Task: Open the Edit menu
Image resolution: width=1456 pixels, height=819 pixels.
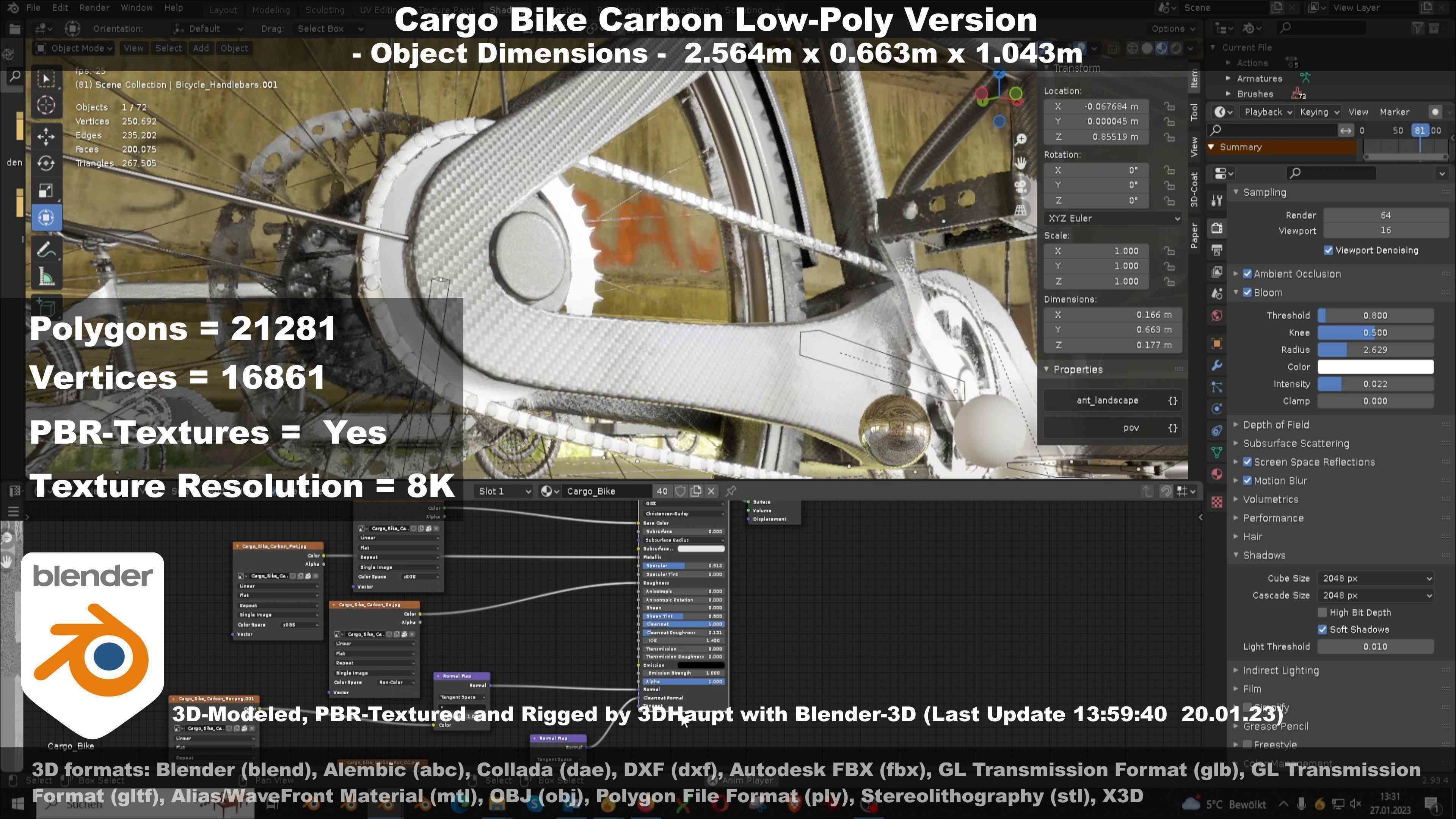Action: pyautogui.click(x=60, y=8)
